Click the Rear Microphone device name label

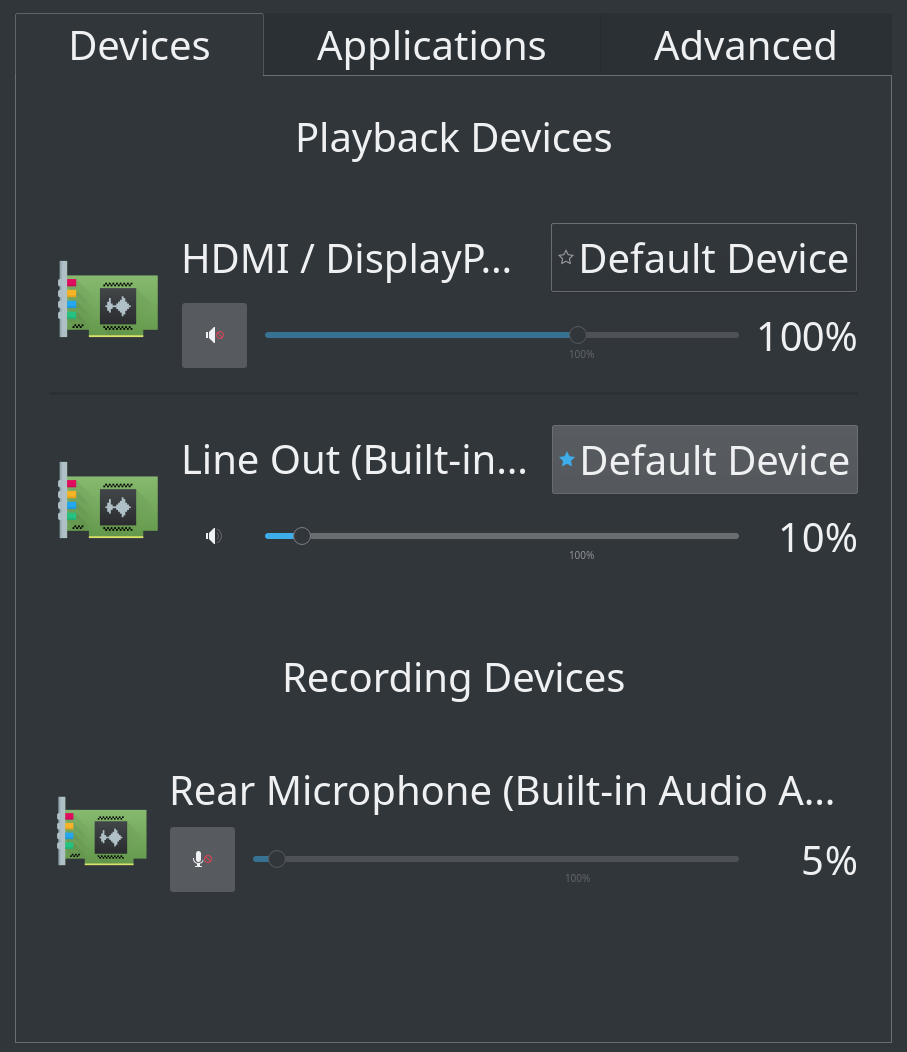point(502,792)
